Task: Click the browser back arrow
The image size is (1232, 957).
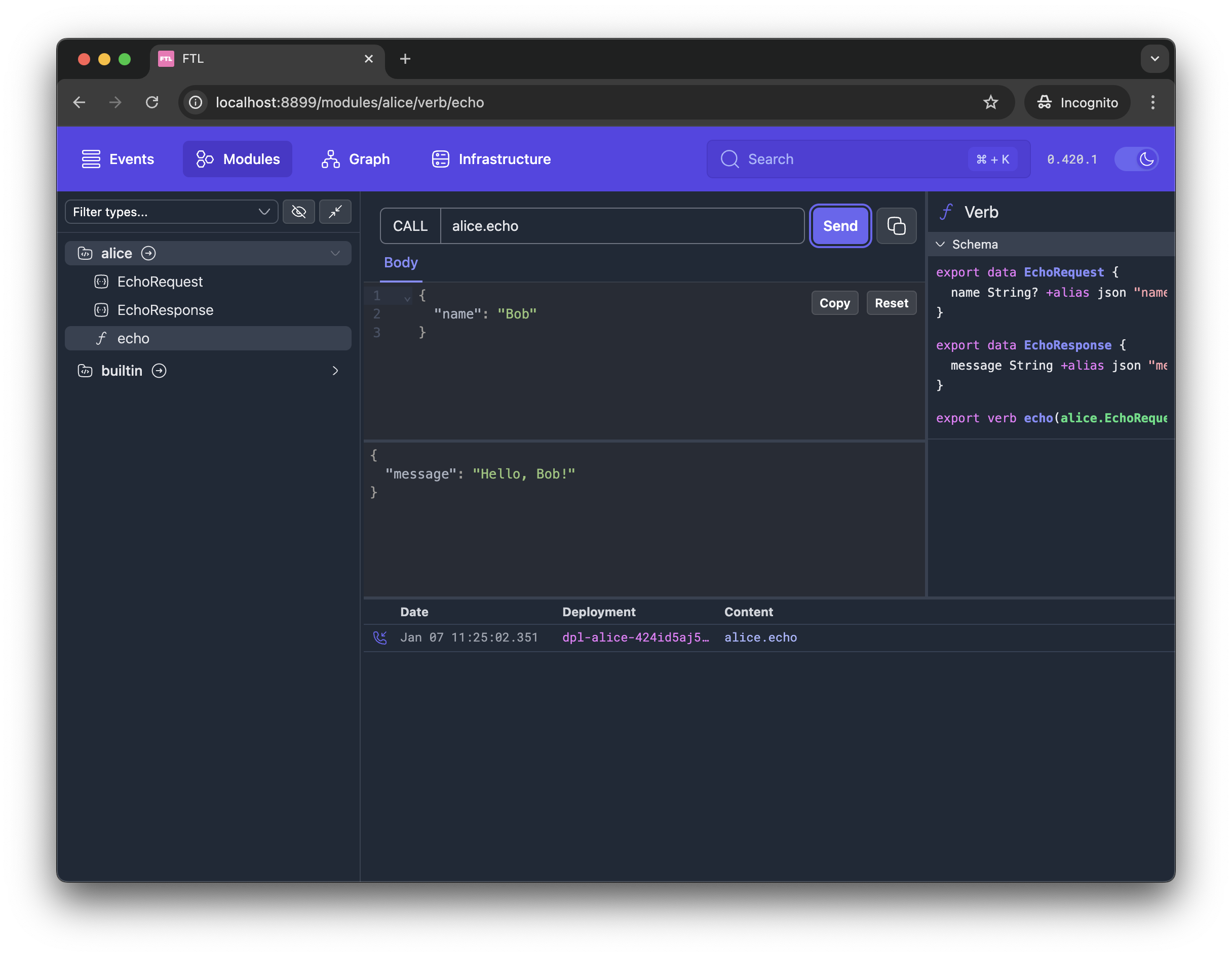Action: click(x=79, y=102)
